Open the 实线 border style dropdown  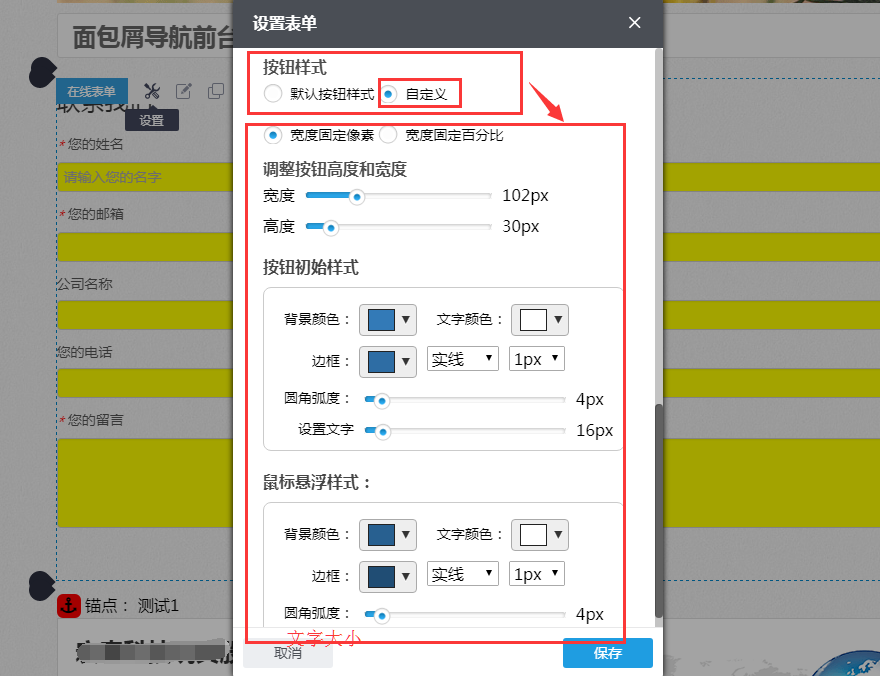tap(462, 358)
